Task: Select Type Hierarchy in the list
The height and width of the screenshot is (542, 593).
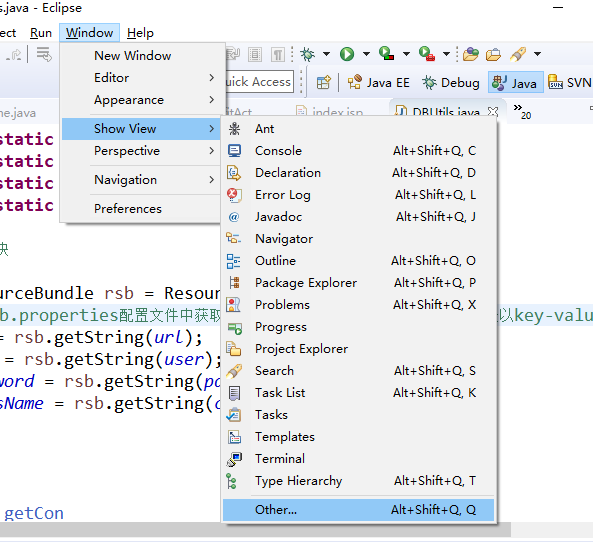Action: (359, 481)
